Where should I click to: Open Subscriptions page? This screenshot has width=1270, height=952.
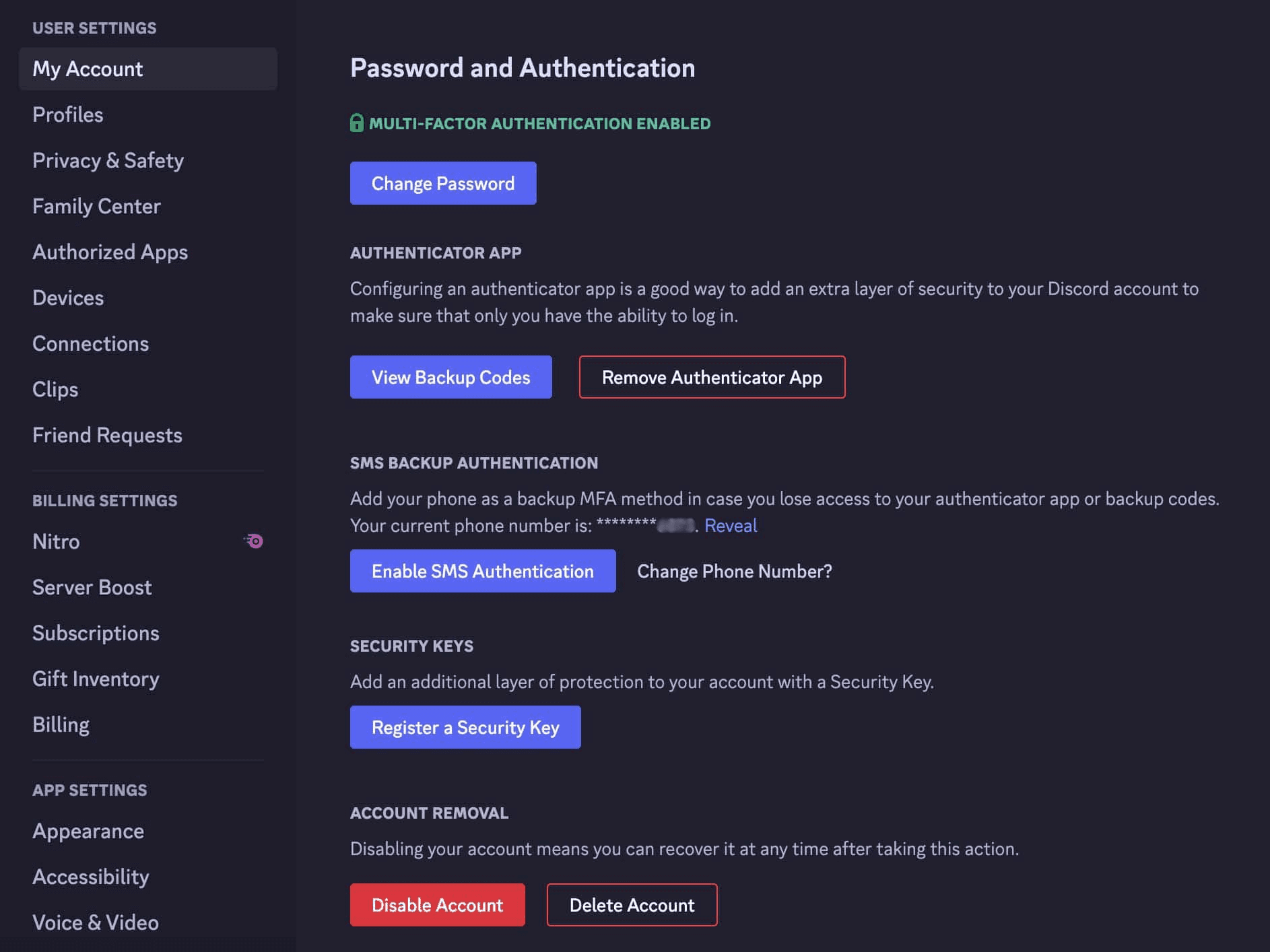(x=148, y=633)
